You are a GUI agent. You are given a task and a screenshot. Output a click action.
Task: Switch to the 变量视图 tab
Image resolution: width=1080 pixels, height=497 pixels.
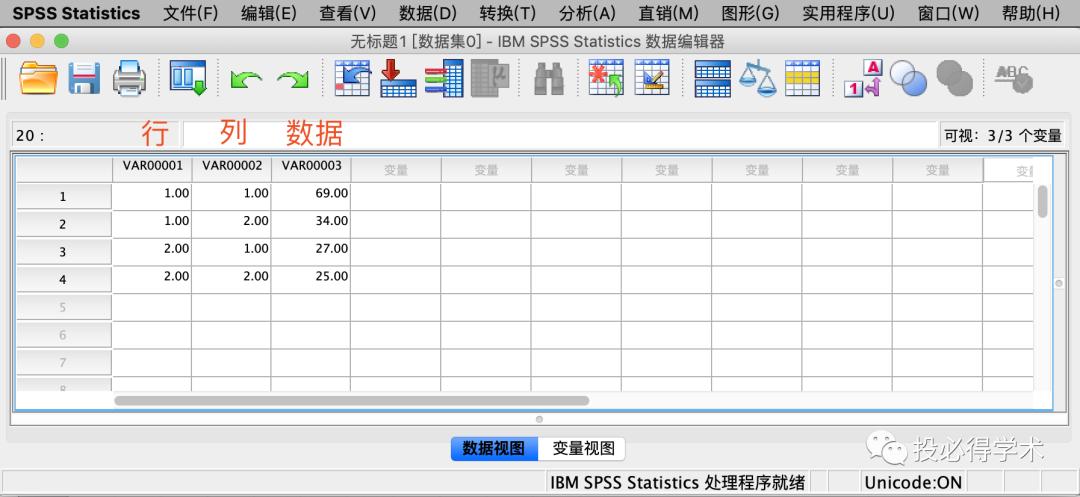583,449
